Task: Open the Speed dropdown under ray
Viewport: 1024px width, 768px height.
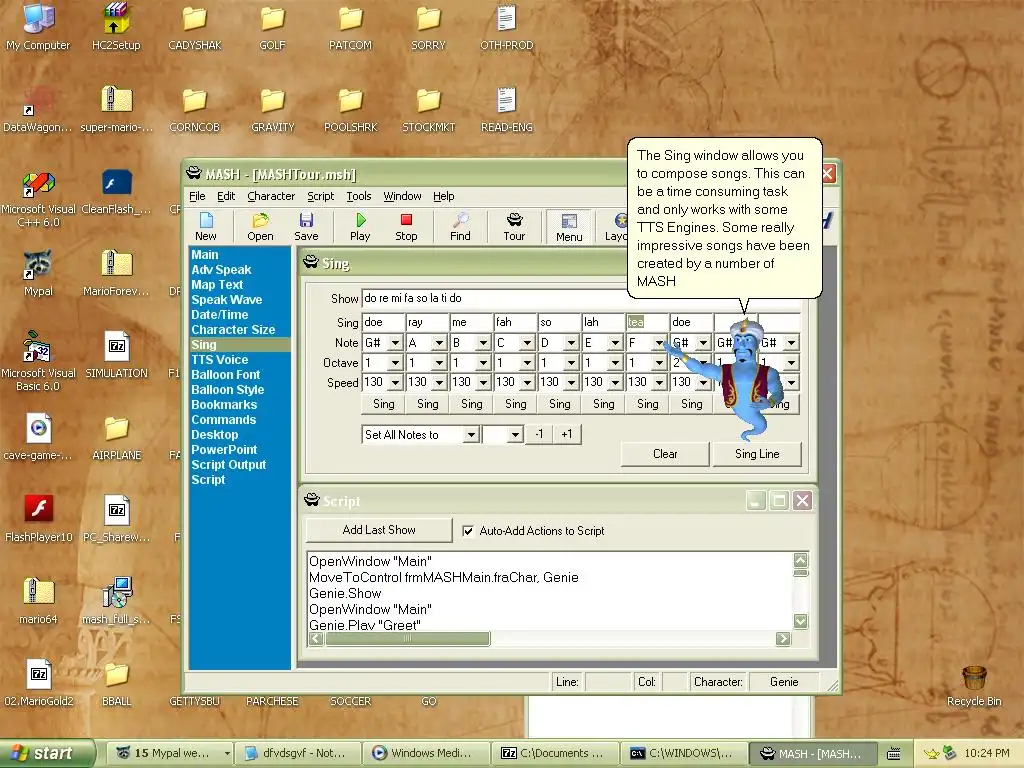Action: click(x=439, y=382)
